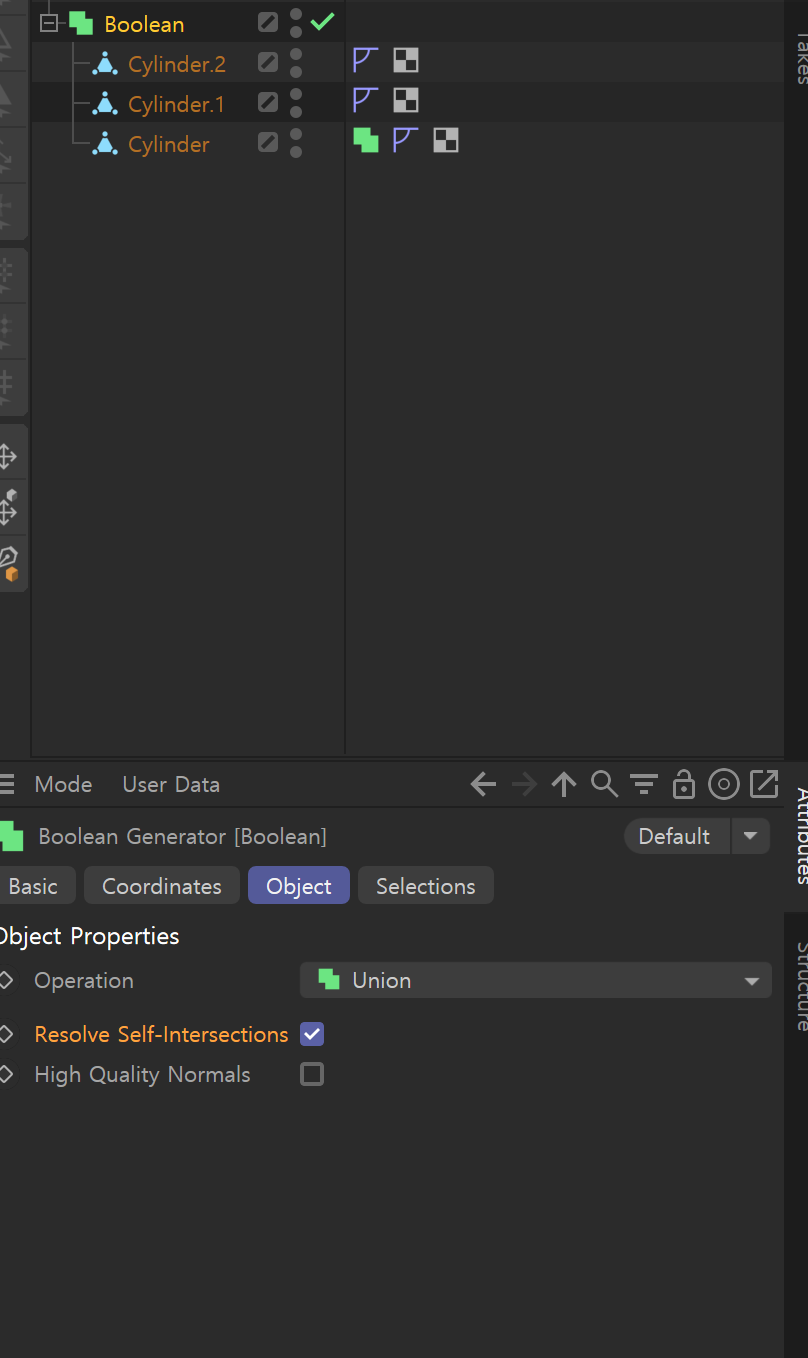Collapse the Boolean object tree

pyautogui.click(x=48, y=23)
